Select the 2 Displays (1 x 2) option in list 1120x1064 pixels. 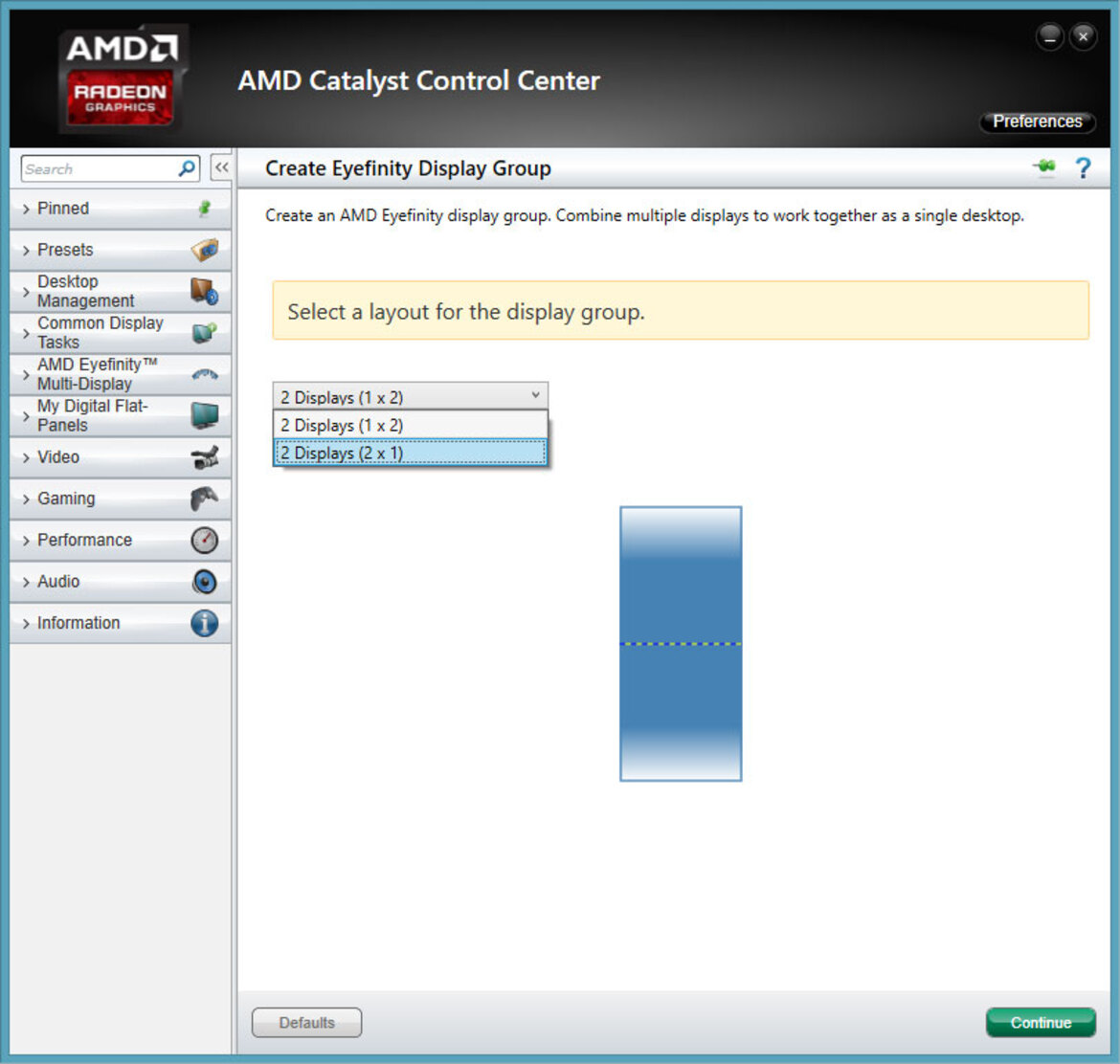tap(410, 425)
